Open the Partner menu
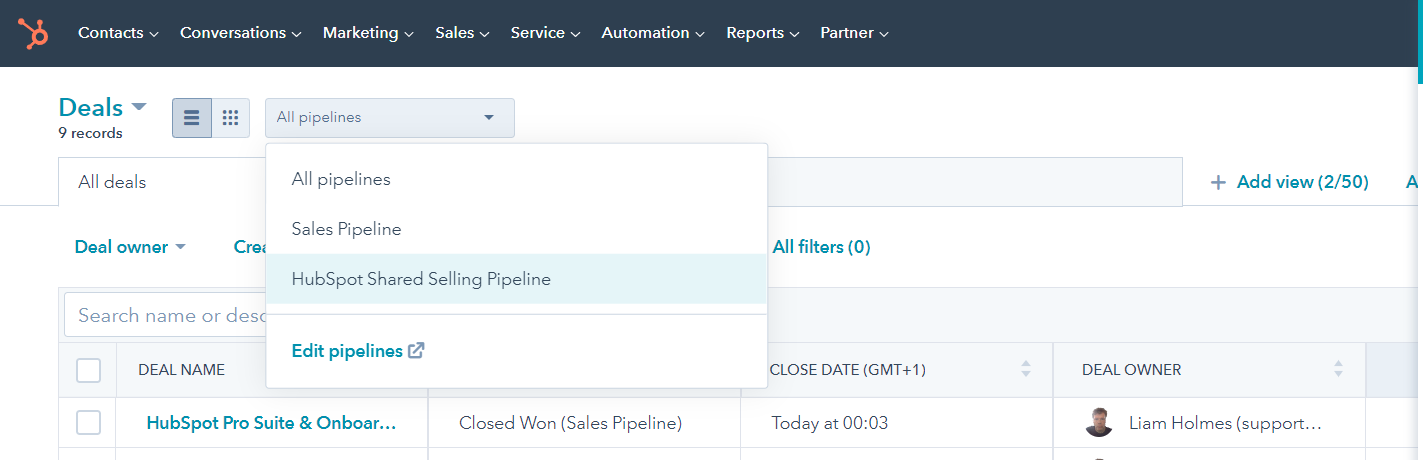Image resolution: width=1423 pixels, height=460 pixels. pos(854,33)
